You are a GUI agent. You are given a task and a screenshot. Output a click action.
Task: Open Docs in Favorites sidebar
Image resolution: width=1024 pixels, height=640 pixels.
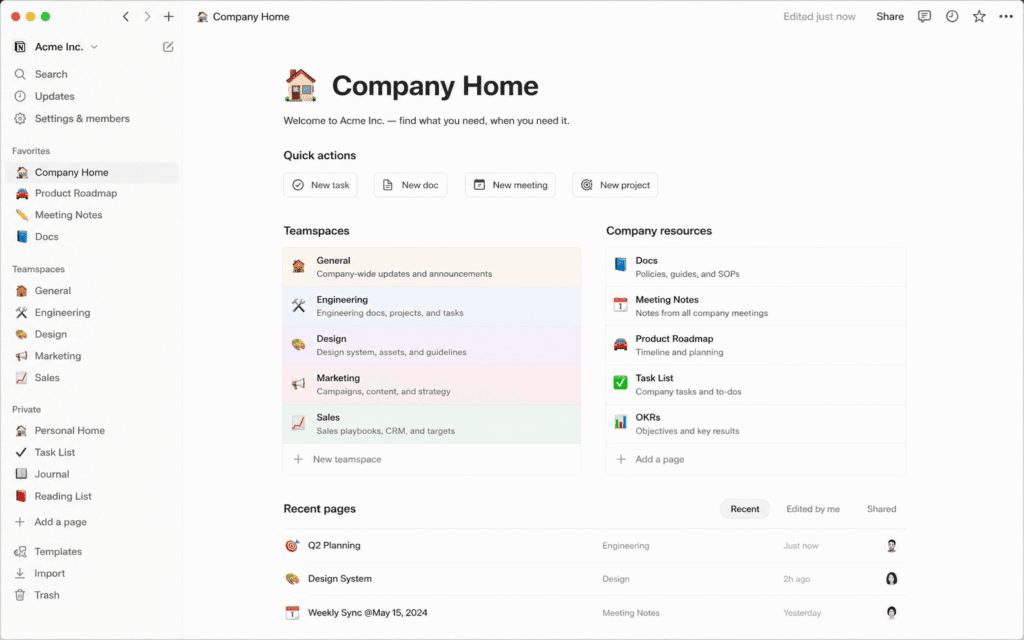pyautogui.click(x=91, y=236)
